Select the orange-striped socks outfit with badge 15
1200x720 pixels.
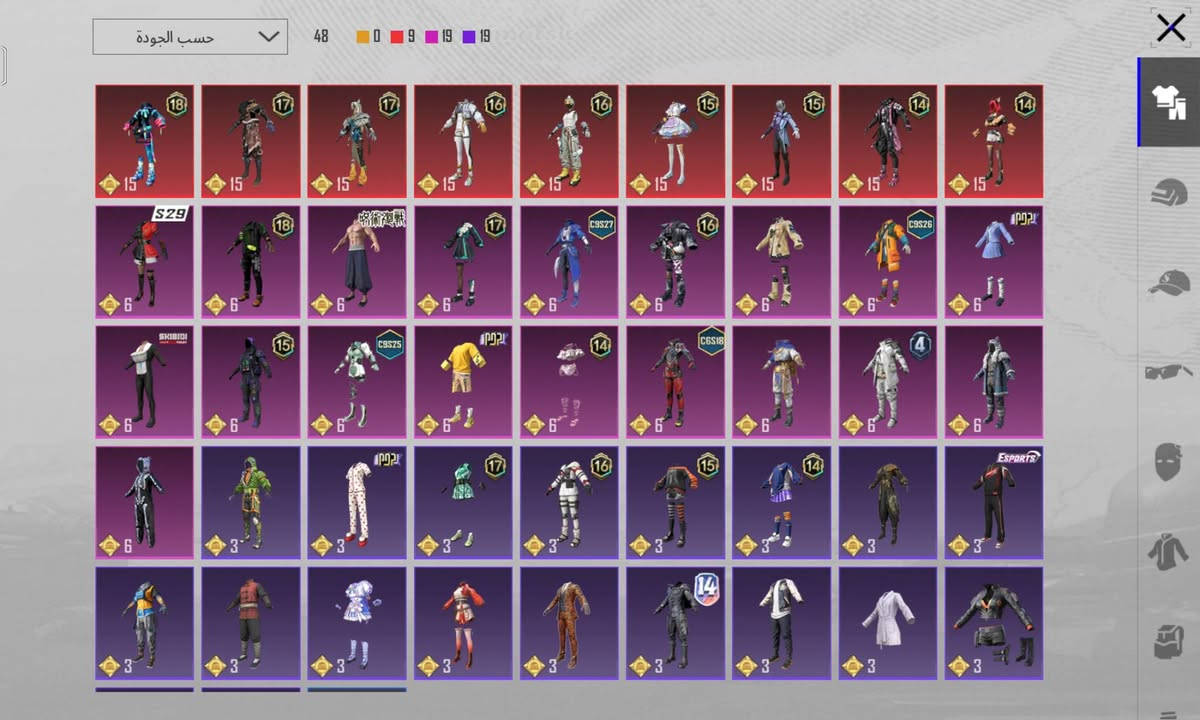pos(675,503)
